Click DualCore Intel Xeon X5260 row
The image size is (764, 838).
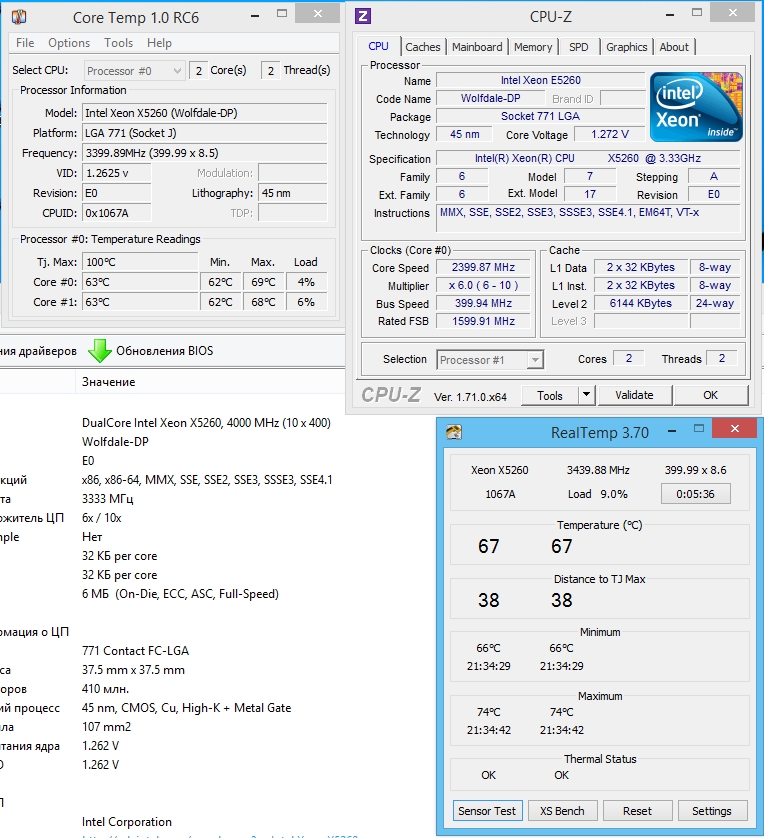tap(206, 423)
